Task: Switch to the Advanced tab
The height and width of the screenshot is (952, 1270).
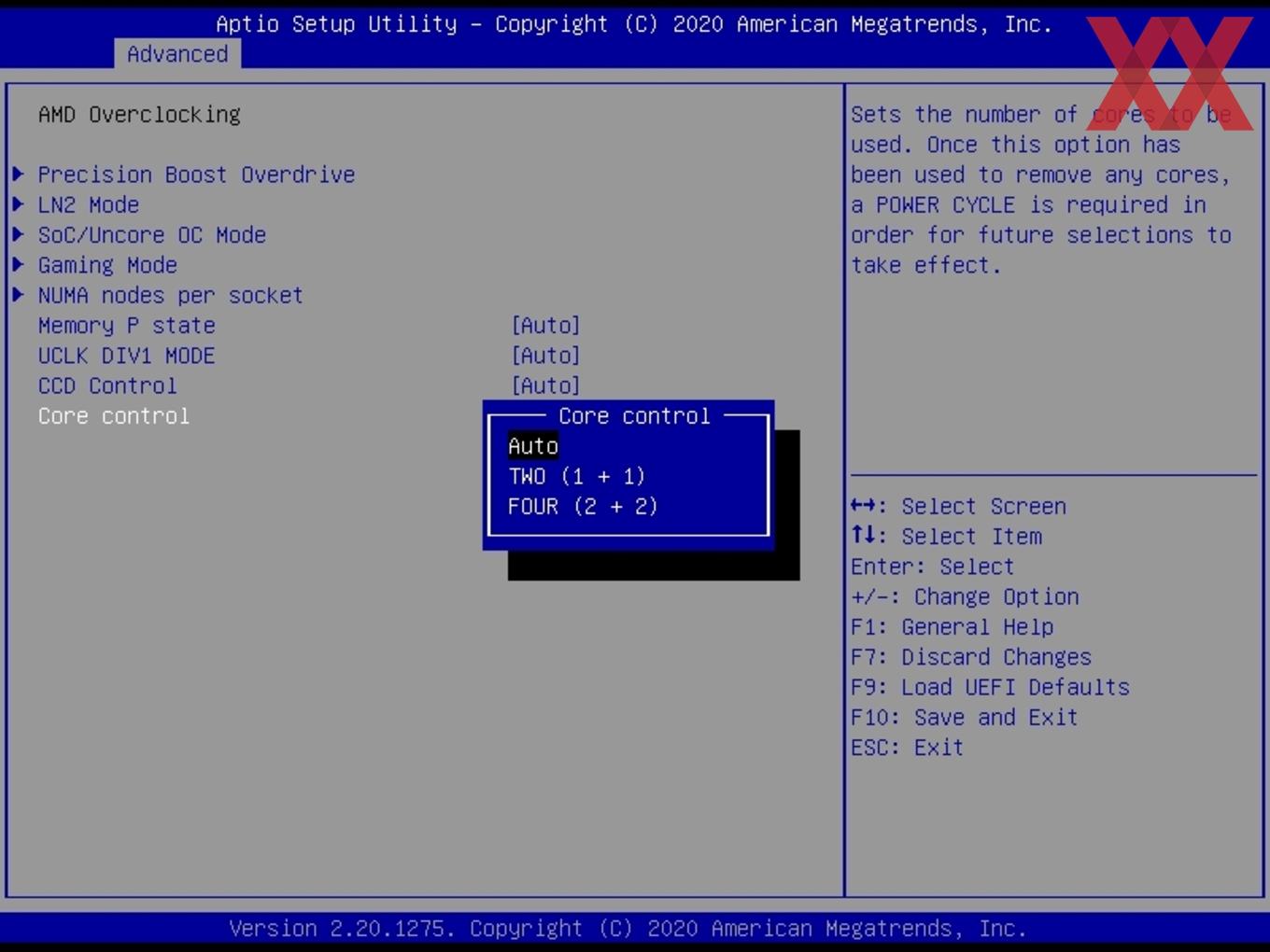Action: coord(177,54)
